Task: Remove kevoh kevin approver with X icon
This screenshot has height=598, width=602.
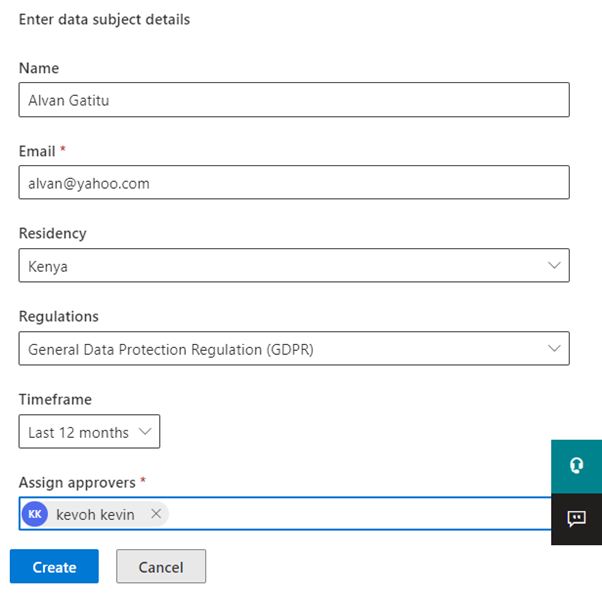Action: (156, 513)
